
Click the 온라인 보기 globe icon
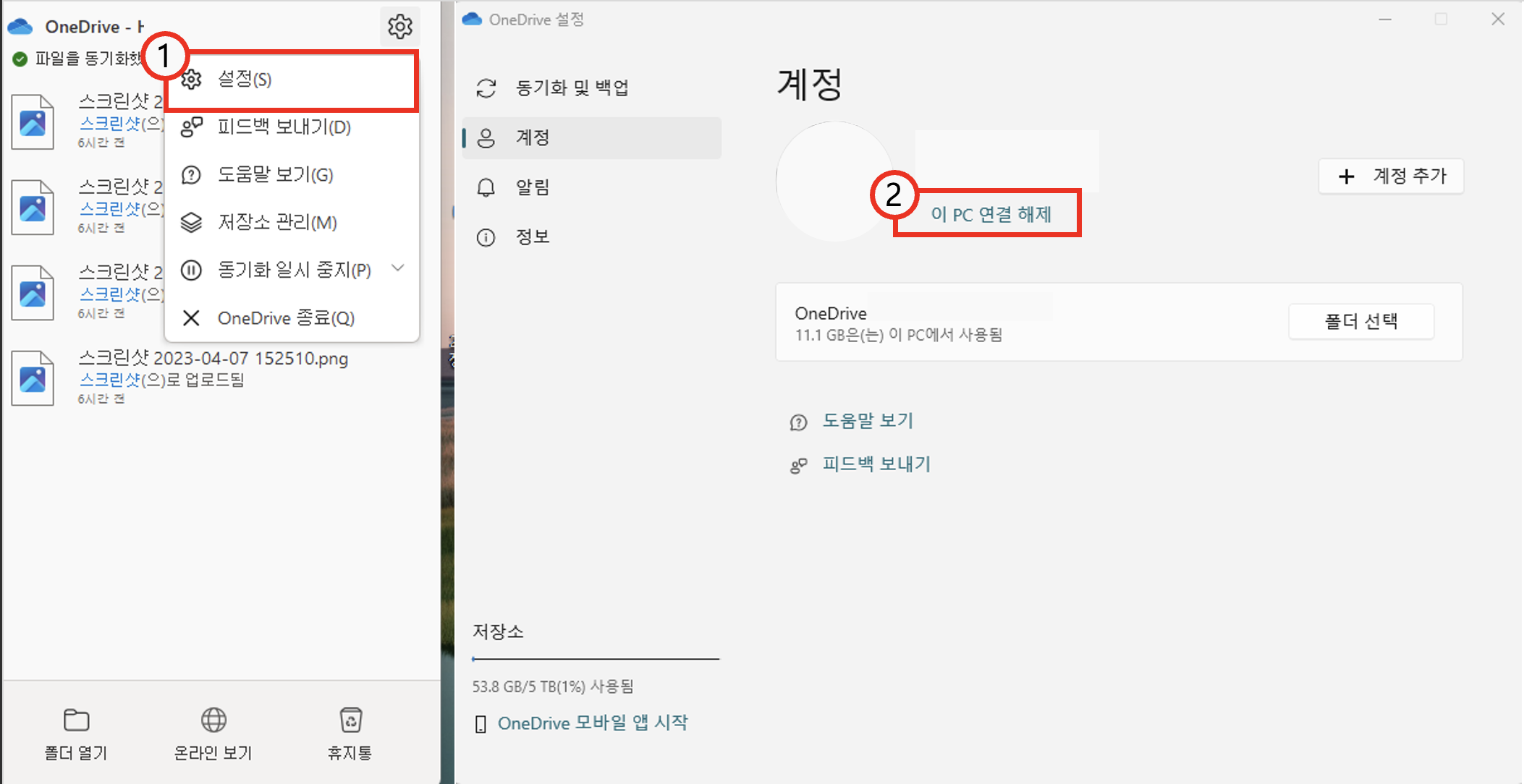click(213, 720)
